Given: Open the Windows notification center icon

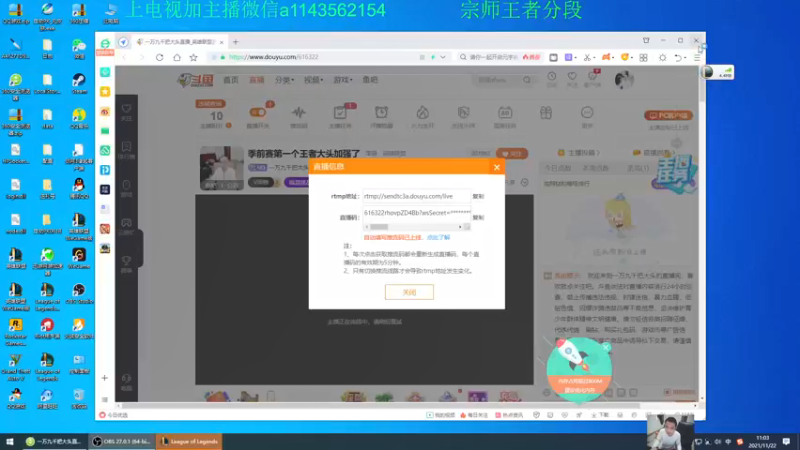Looking at the screenshot, I should (x=786, y=441).
